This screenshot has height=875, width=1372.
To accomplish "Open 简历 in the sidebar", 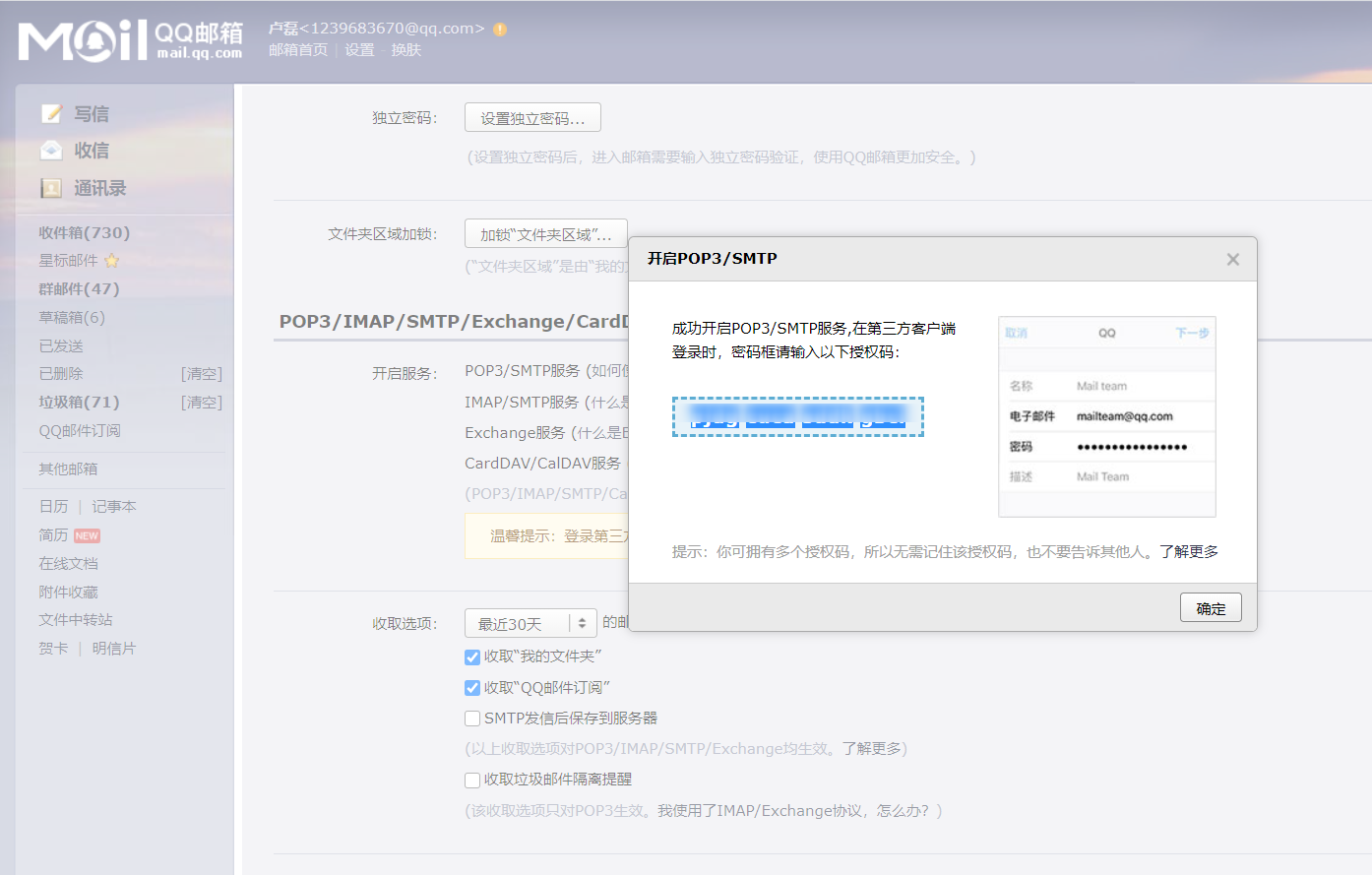I will pyautogui.click(x=53, y=535).
